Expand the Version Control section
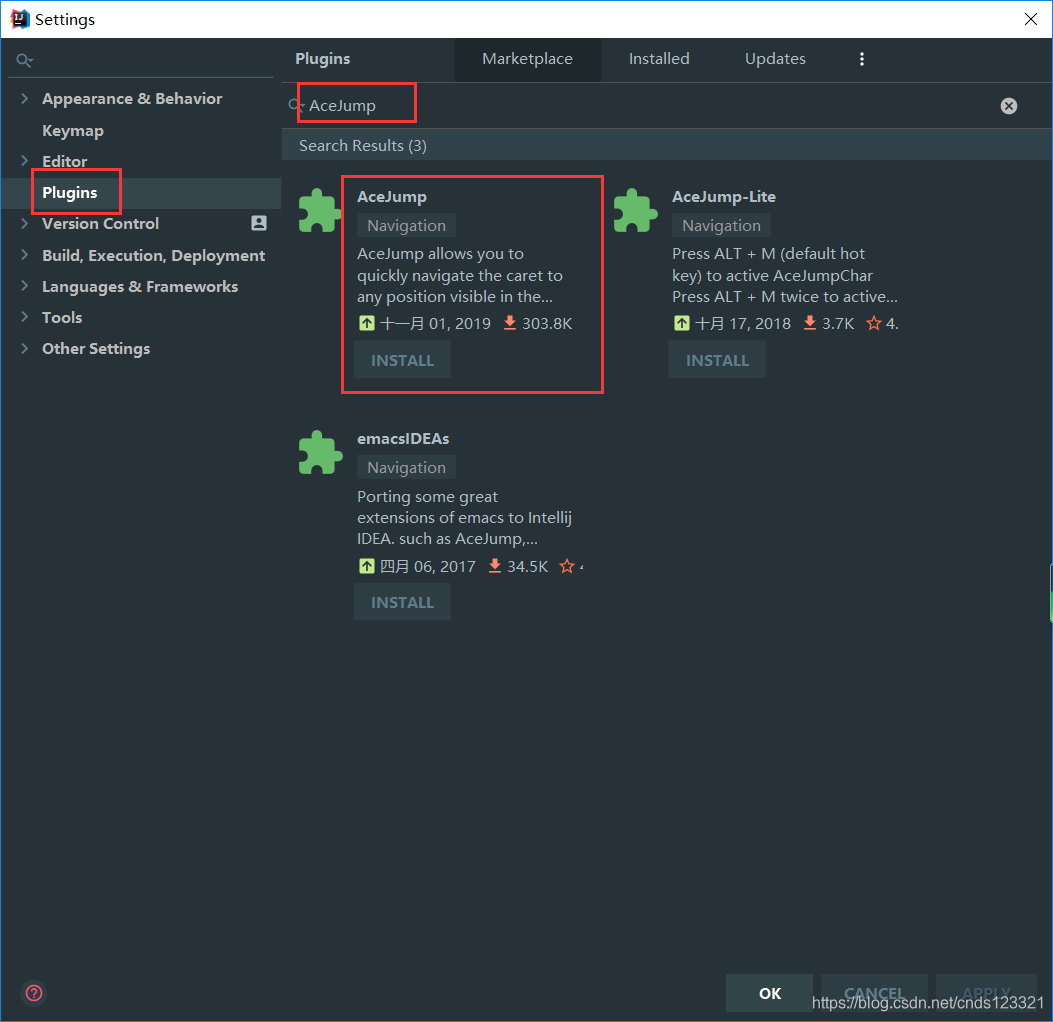This screenshot has height=1022, width=1053. pos(25,223)
